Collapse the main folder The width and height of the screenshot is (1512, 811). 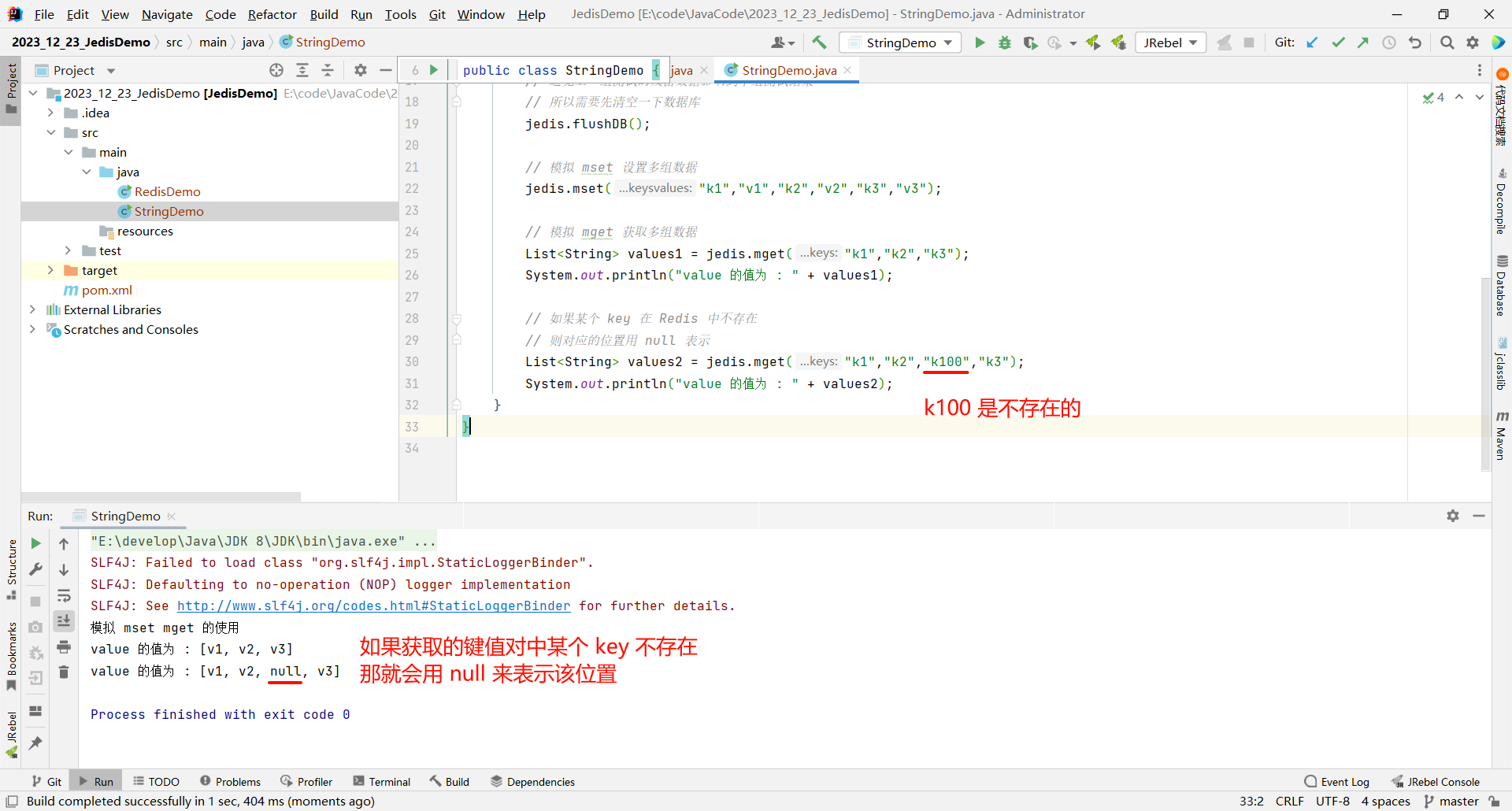69,152
